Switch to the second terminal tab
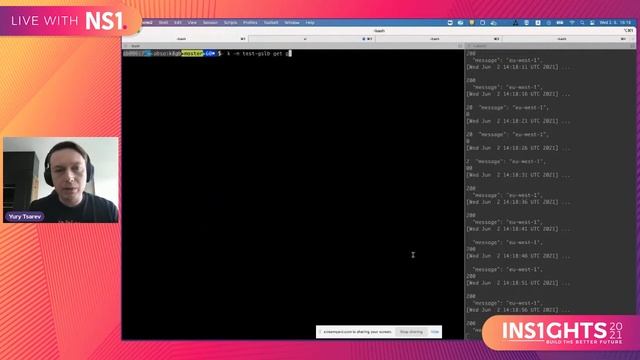 tap(312, 39)
